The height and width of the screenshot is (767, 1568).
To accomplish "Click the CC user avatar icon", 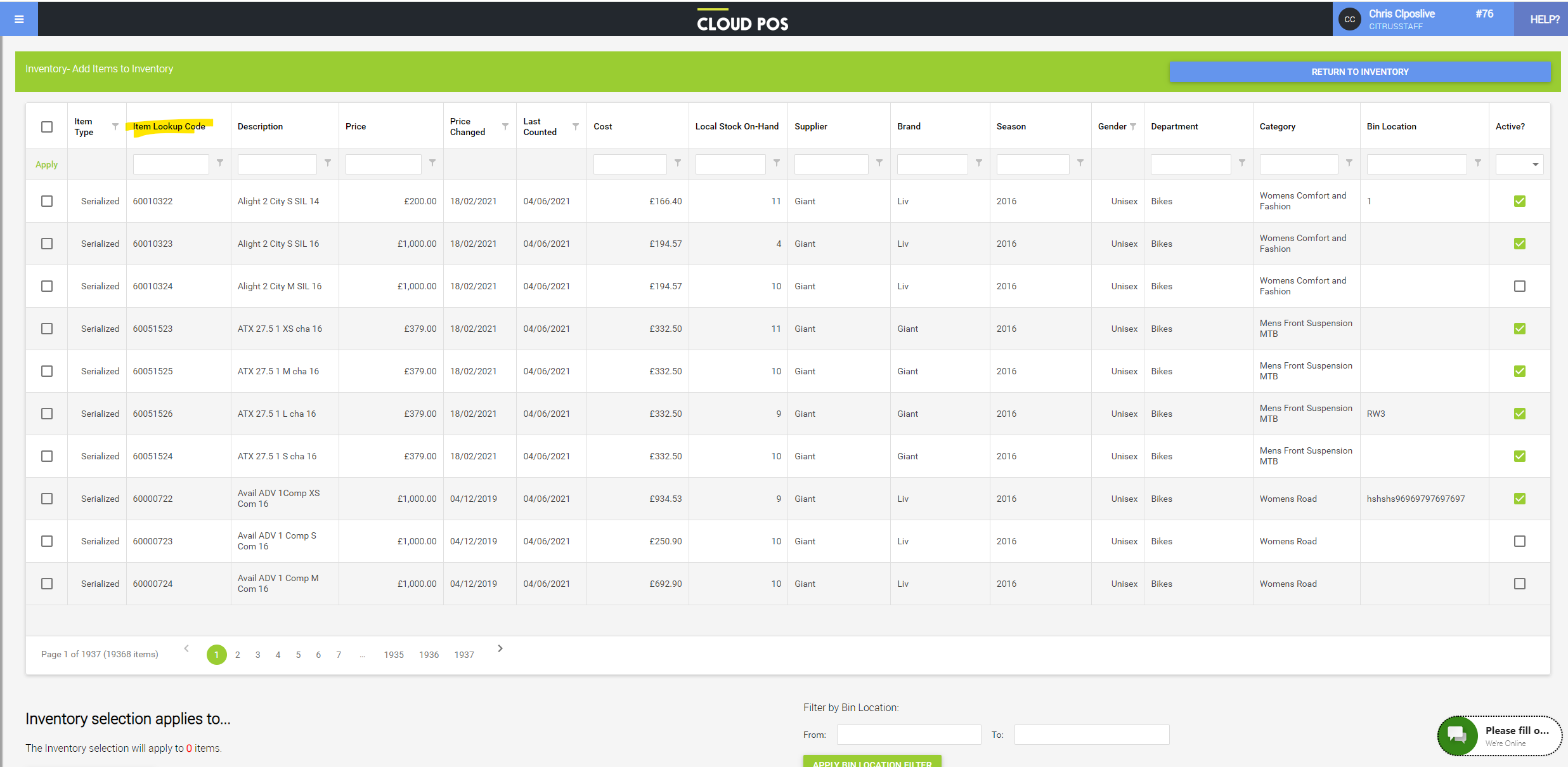I will click(x=1350, y=20).
